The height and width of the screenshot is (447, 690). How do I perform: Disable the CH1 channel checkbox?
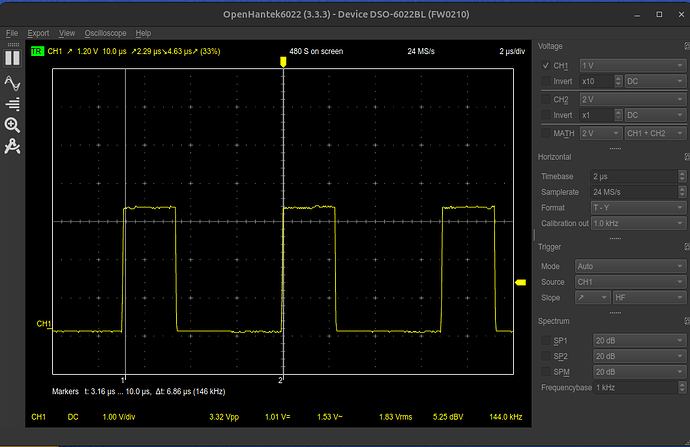pyautogui.click(x=545, y=66)
